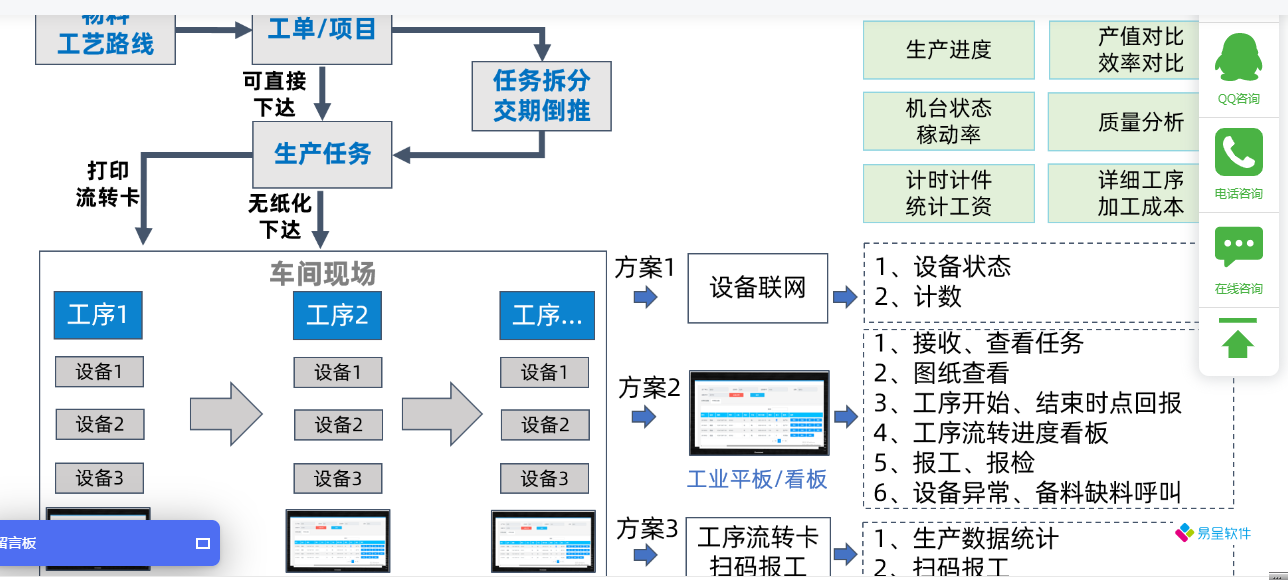Click the 计时计件 统计工资 green box
1288x580 pixels.
pyautogui.click(x=949, y=193)
